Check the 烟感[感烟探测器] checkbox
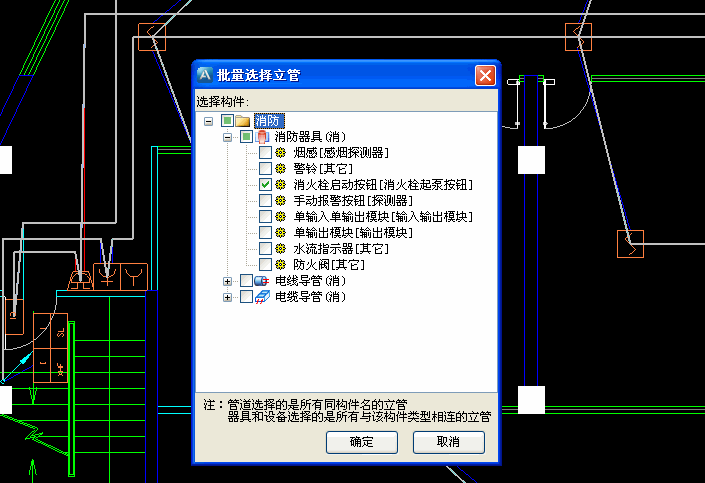The height and width of the screenshot is (483, 705). (265, 152)
